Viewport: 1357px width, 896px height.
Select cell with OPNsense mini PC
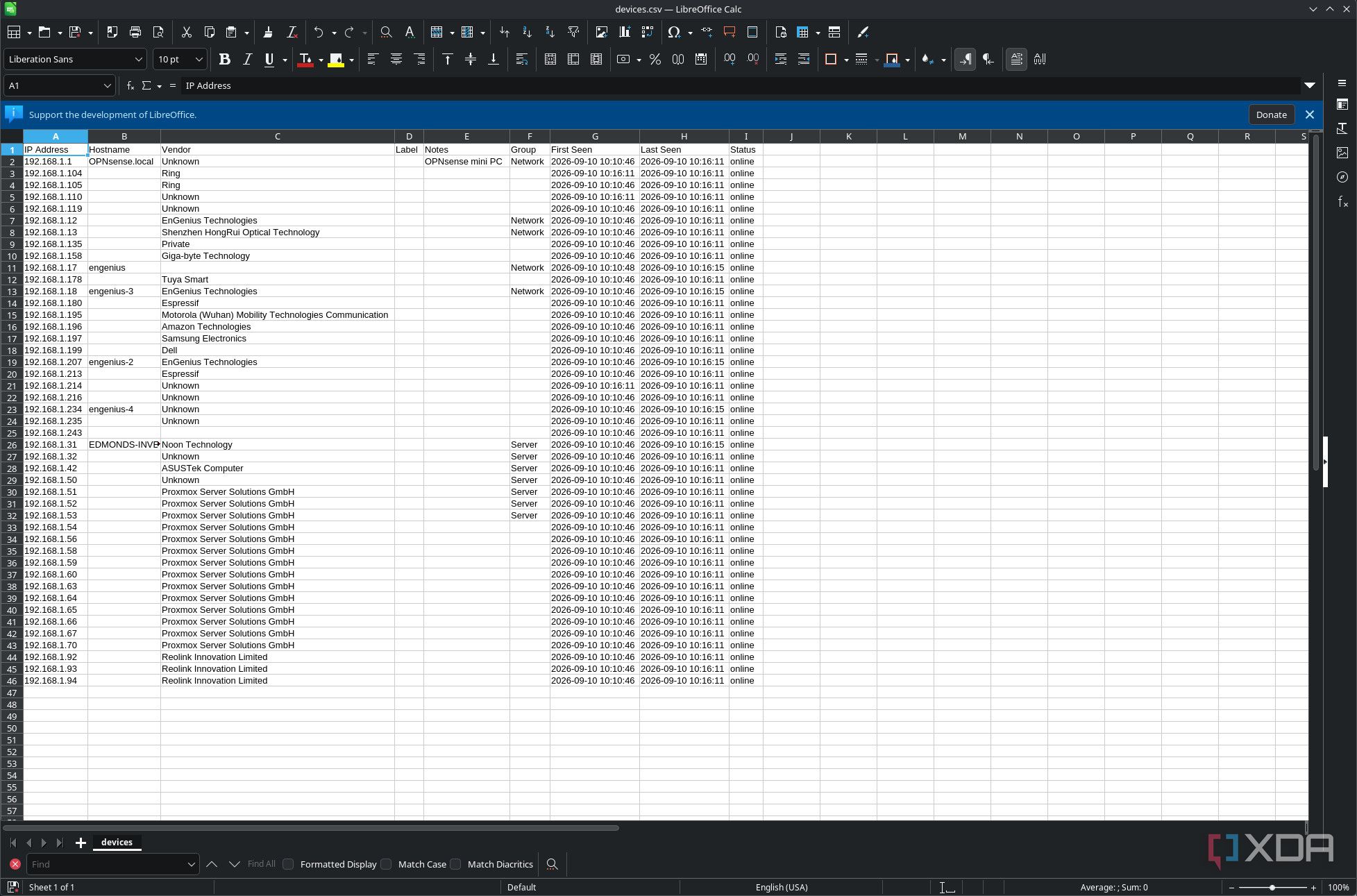[466, 162]
